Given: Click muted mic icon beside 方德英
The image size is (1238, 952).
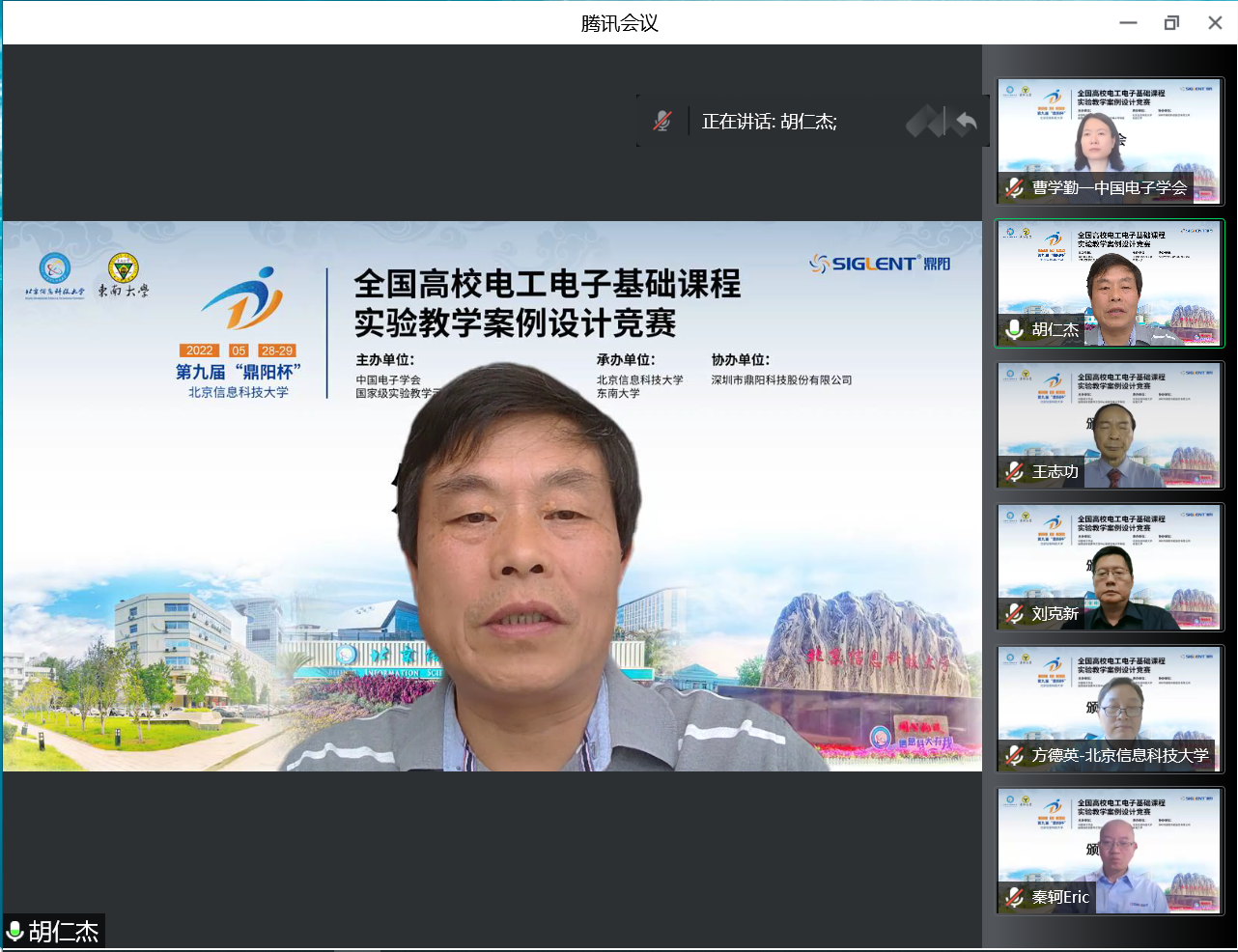Looking at the screenshot, I should [1014, 756].
